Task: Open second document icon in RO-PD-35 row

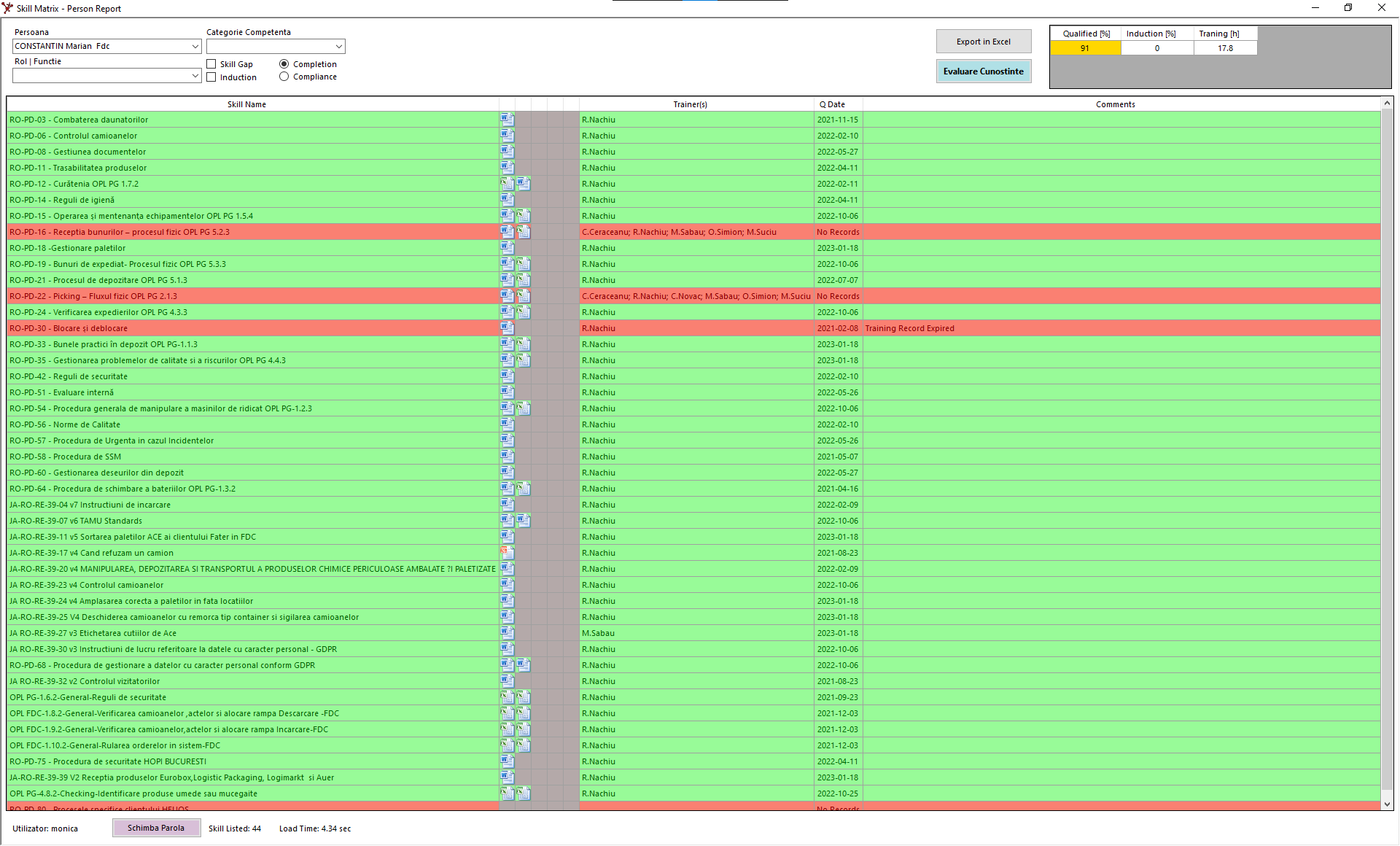Action: (524, 360)
